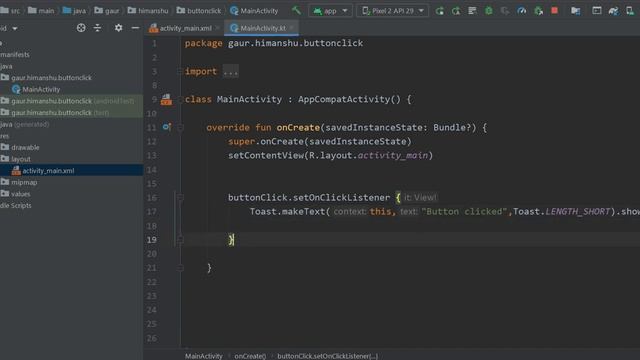Viewport: 640px width, 360px height.
Task: Click the Run with Coverage icon
Action: 505,11
